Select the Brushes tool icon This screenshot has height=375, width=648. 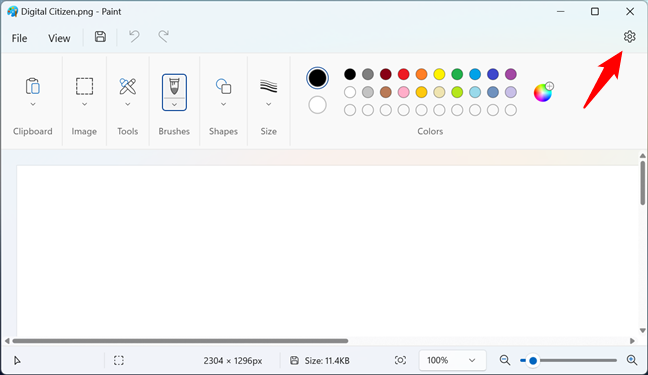(174, 87)
